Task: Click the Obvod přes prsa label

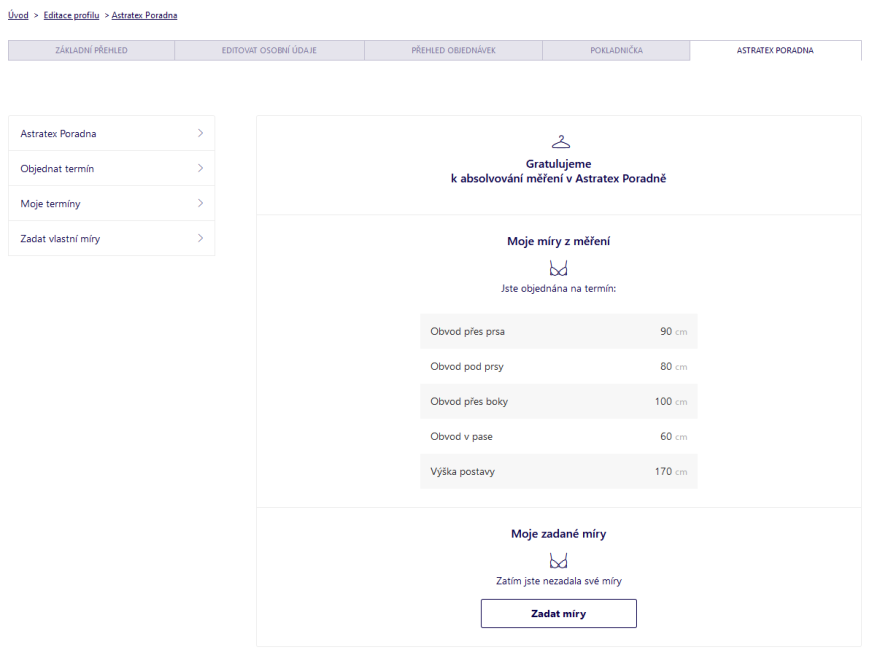Action: (x=468, y=331)
